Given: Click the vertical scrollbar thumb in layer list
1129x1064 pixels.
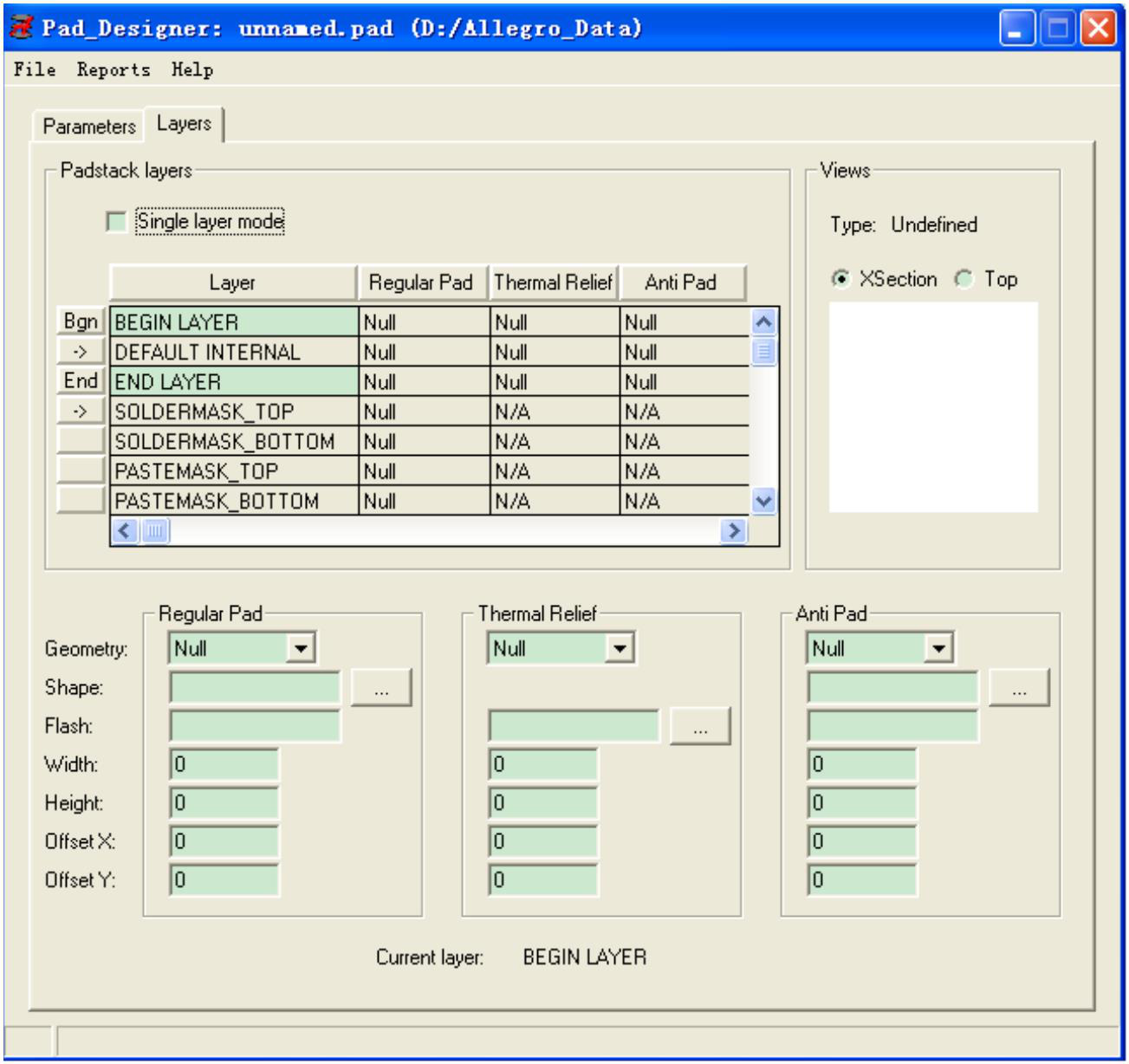Looking at the screenshot, I should point(763,352).
